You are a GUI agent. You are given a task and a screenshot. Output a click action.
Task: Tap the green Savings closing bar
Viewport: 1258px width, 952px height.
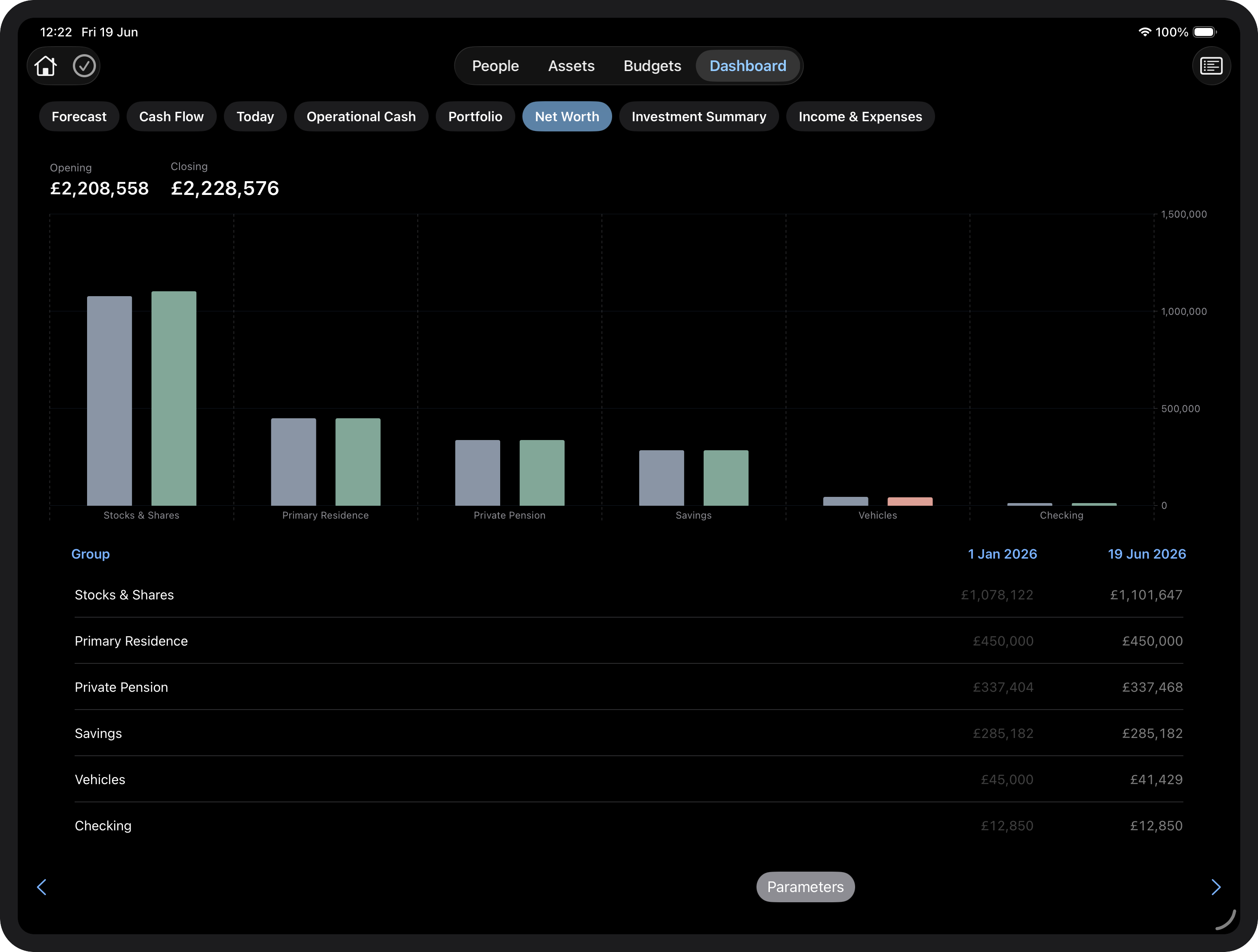click(726, 478)
